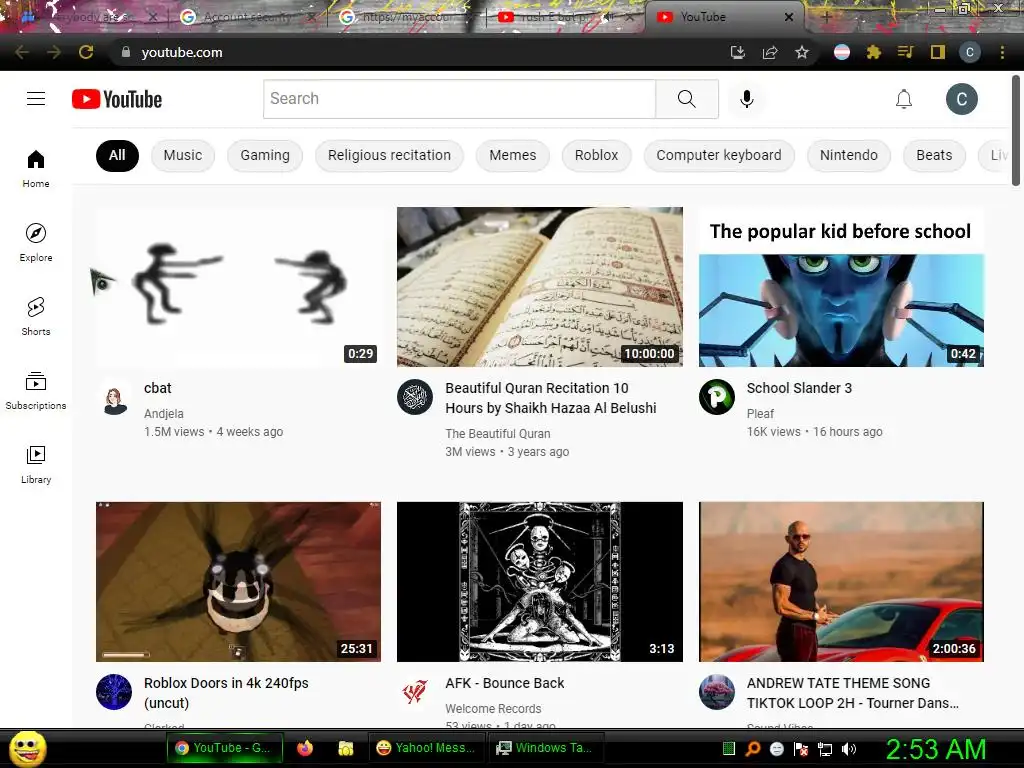This screenshot has height=768, width=1024.
Task: Open Welcome Records channel avatar
Action: pyautogui.click(x=415, y=692)
